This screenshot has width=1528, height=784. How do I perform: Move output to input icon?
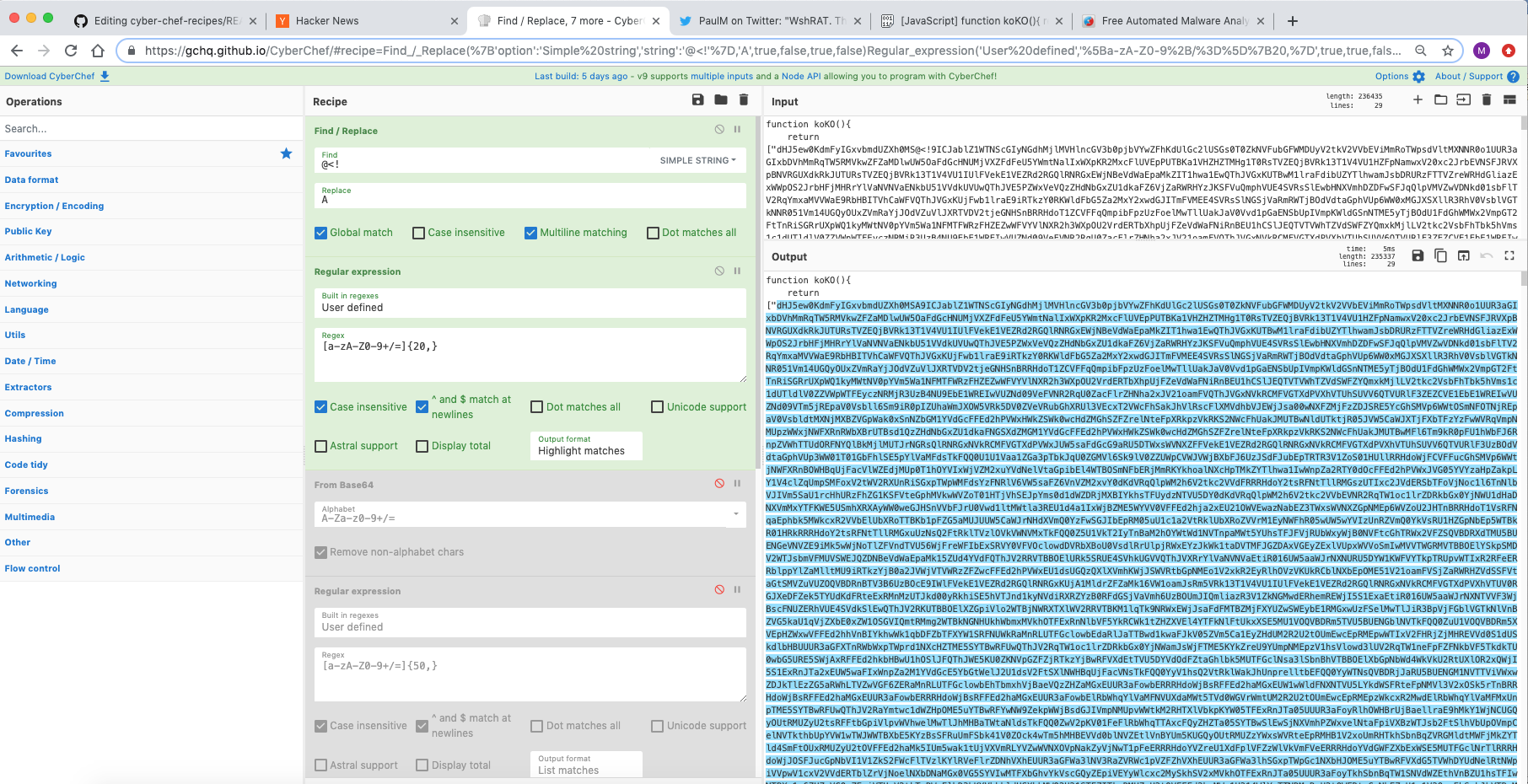1463,255
